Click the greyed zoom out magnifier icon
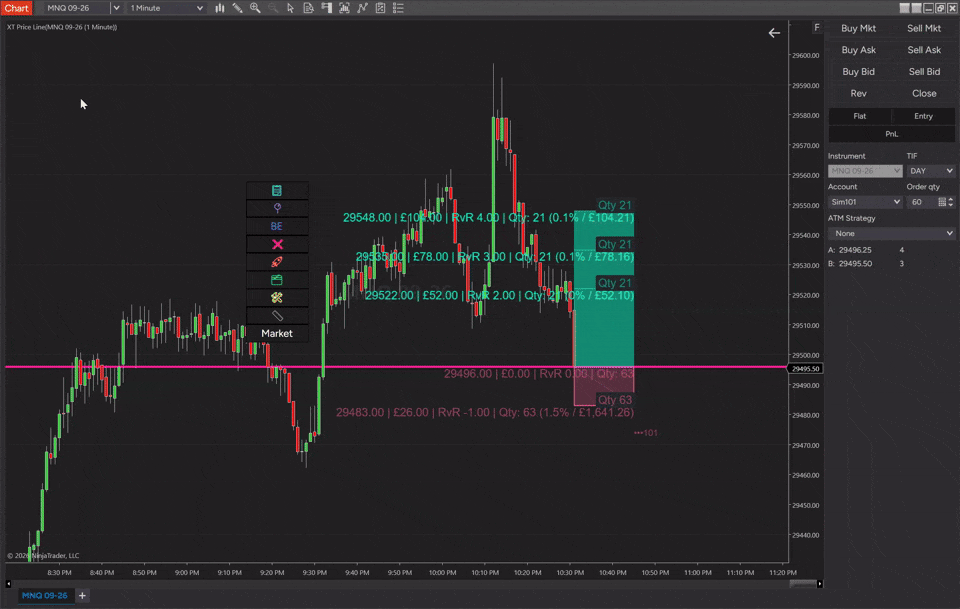The image size is (960, 609). click(x=273, y=8)
